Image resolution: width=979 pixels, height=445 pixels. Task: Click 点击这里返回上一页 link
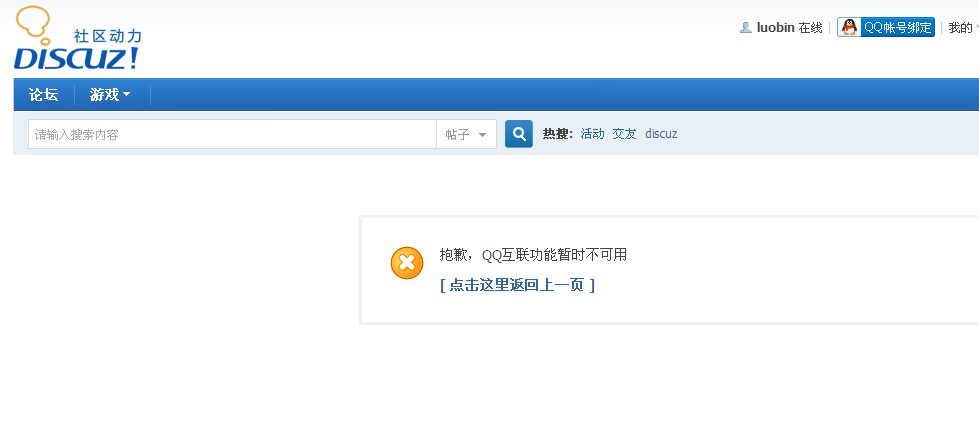click(x=517, y=285)
